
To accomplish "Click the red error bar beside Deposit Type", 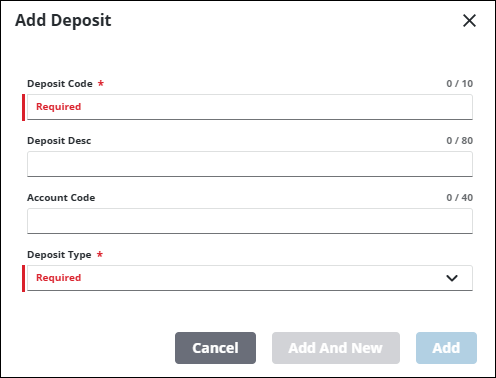I will (x=23, y=278).
